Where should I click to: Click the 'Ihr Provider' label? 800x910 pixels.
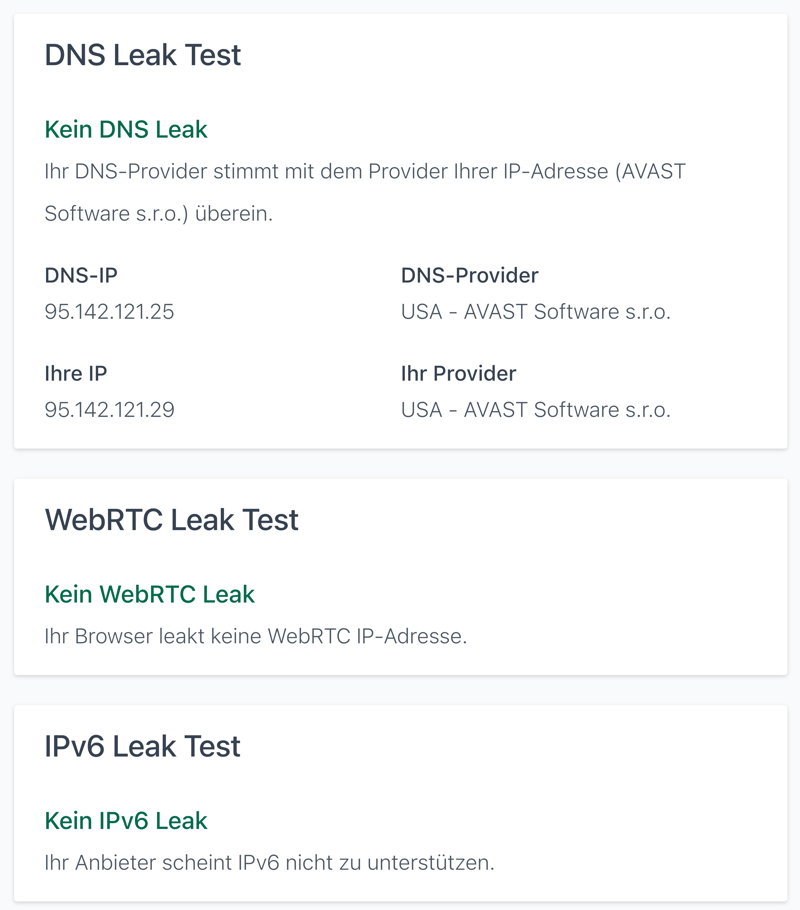click(458, 374)
